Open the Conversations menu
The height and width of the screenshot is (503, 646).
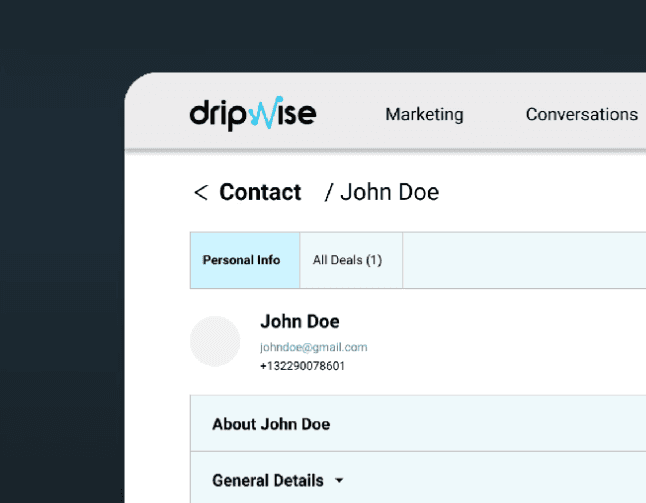(582, 115)
